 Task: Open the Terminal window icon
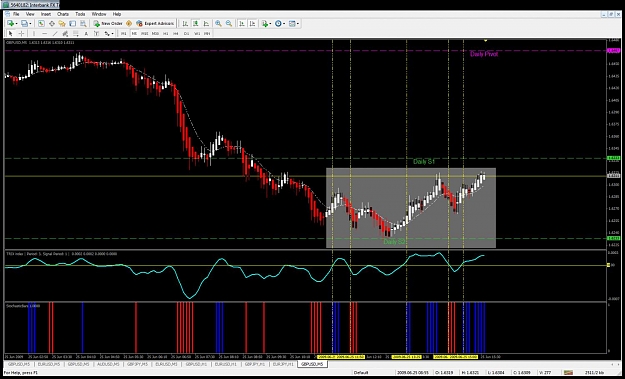pos(73,24)
